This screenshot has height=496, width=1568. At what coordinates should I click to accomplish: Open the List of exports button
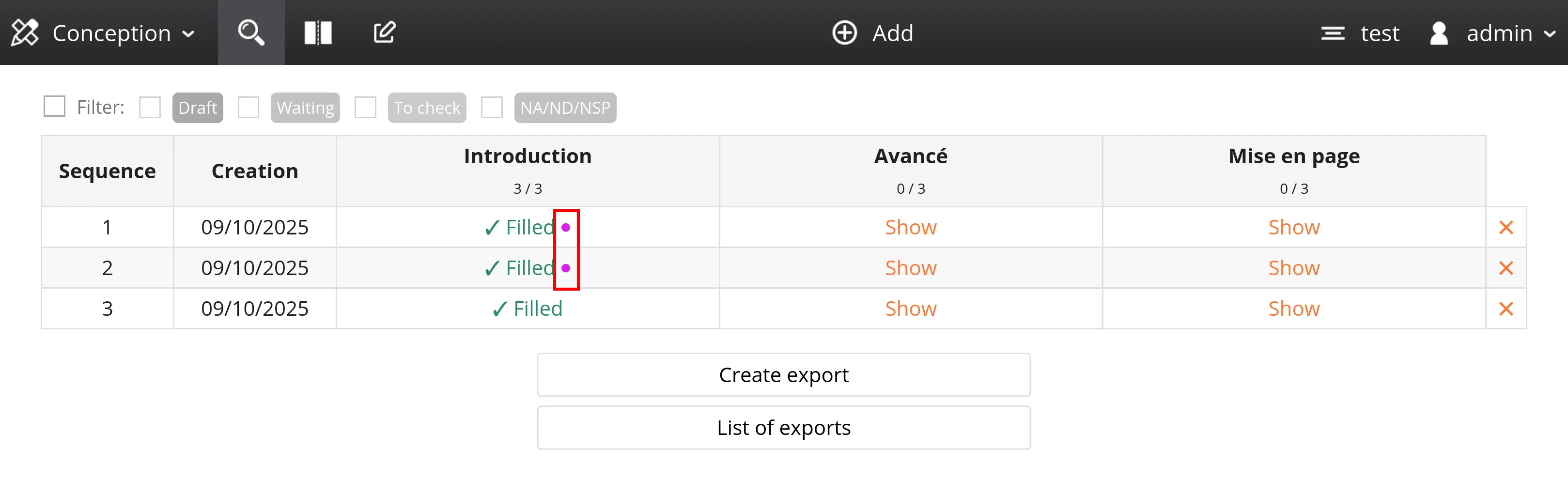[x=783, y=428]
